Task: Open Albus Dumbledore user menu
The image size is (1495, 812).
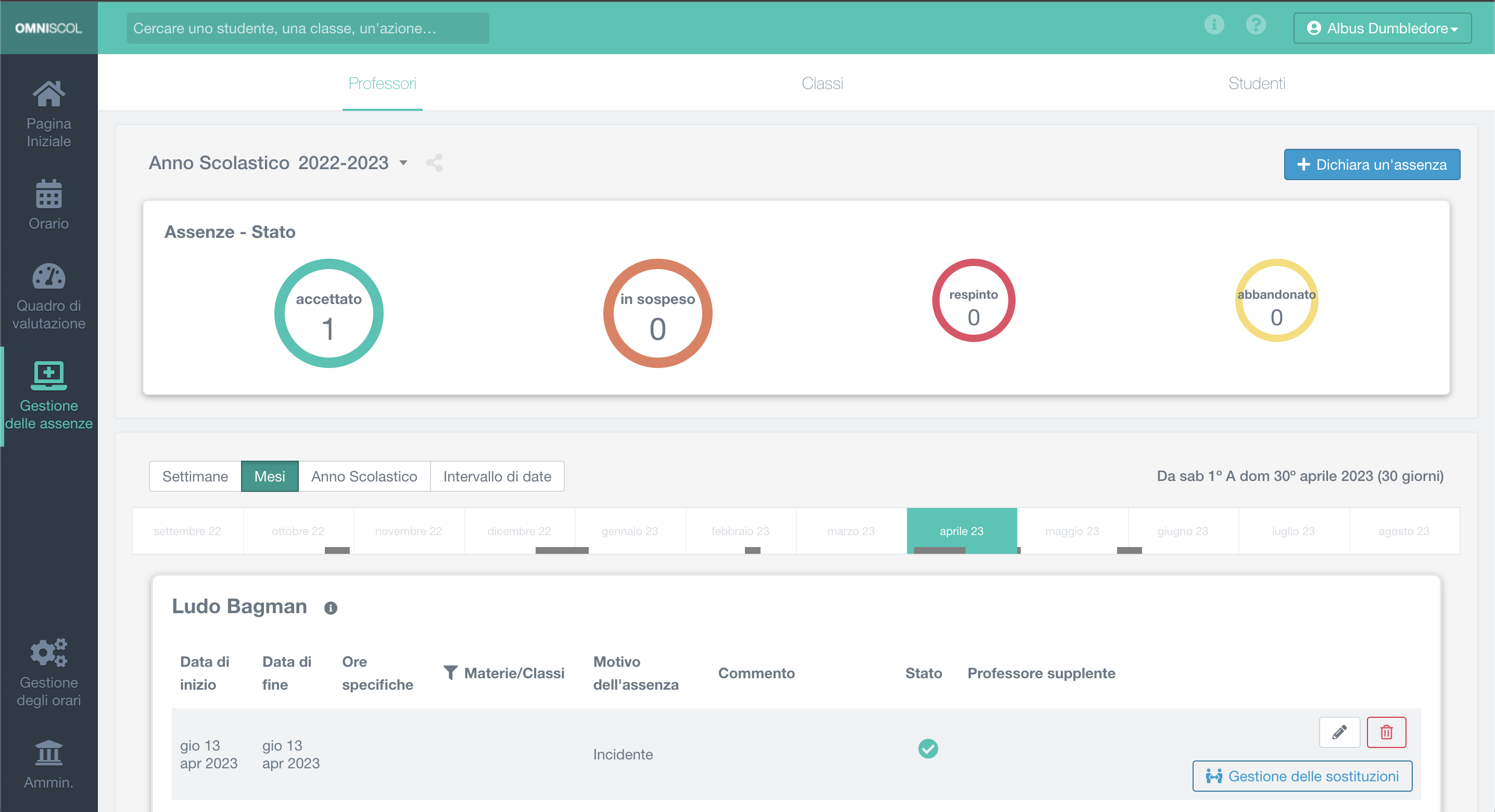Action: (x=1382, y=29)
